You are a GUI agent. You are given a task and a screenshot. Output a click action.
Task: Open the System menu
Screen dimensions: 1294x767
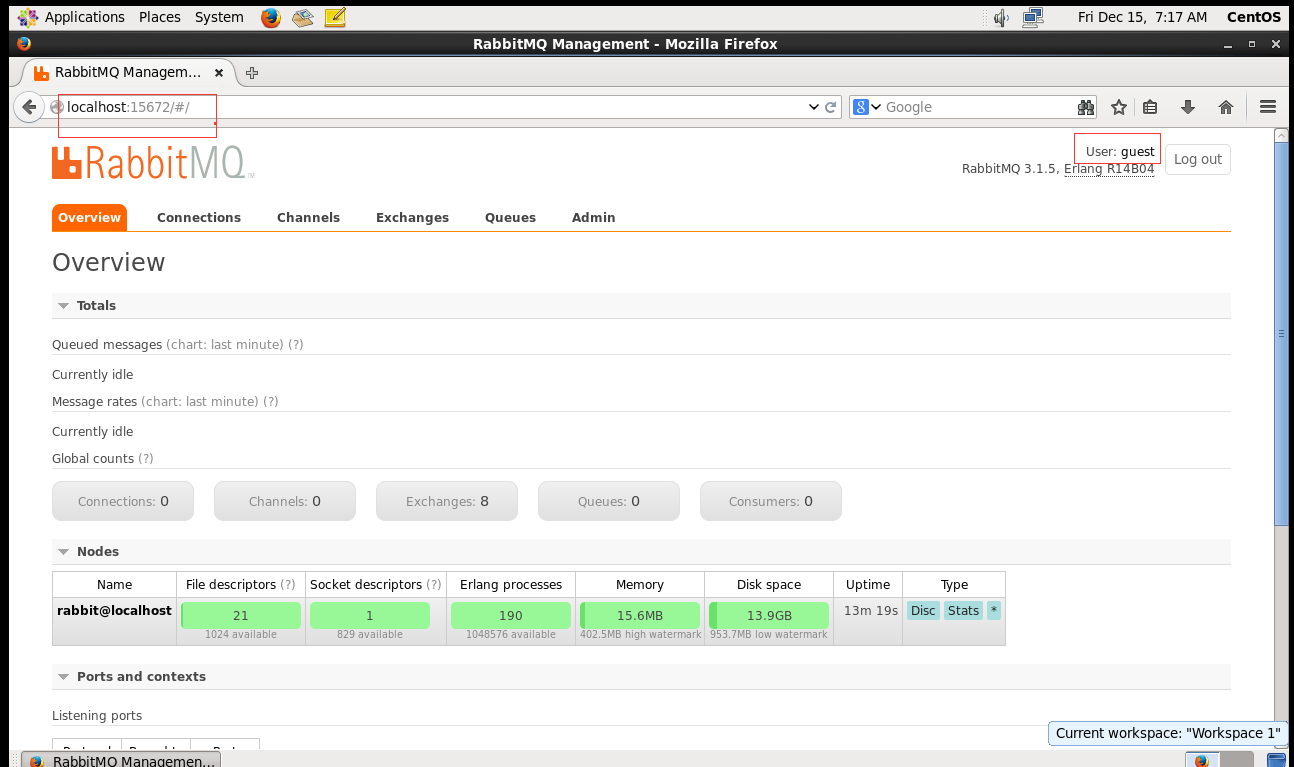[x=219, y=17]
